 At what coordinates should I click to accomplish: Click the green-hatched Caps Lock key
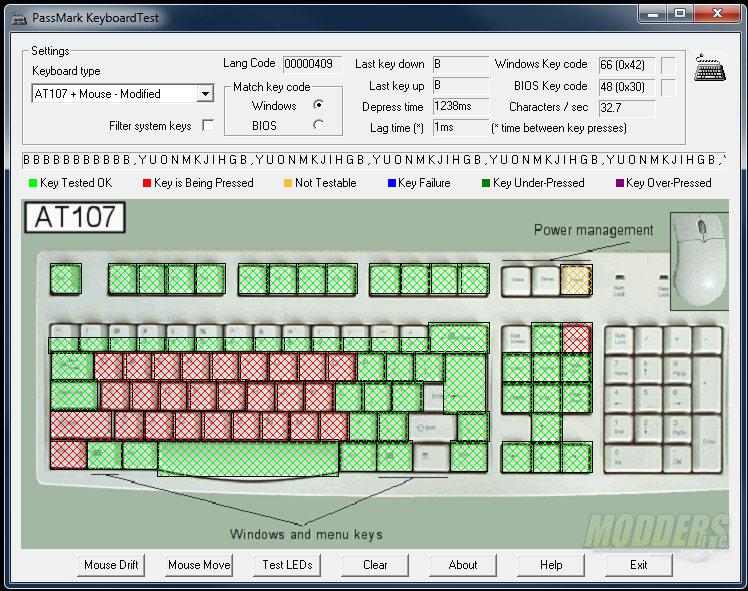pos(74,396)
